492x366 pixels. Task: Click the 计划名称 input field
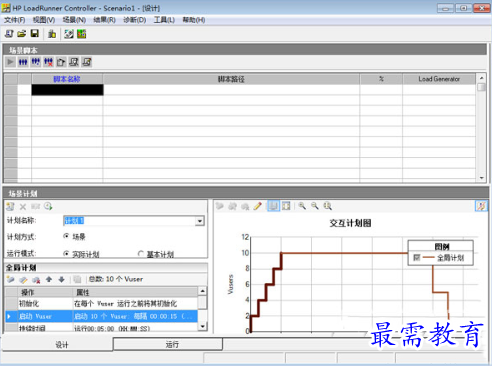click(x=129, y=221)
